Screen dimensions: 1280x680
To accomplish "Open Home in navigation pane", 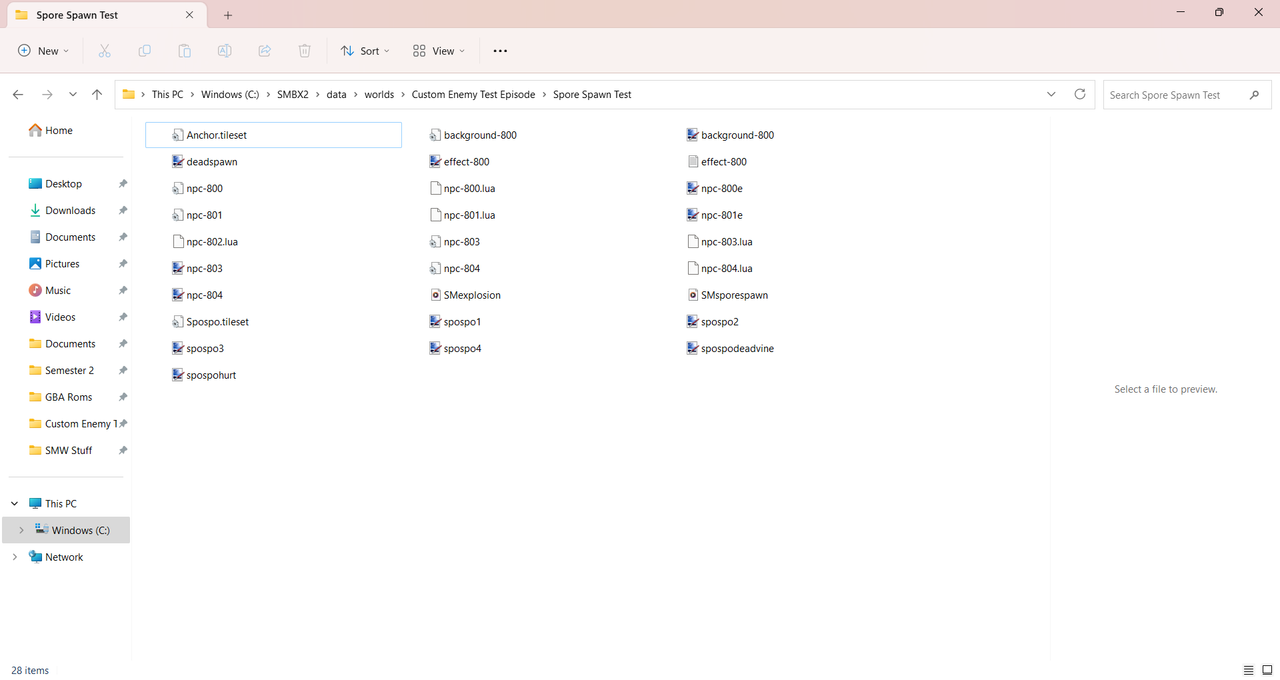I will pos(51,130).
